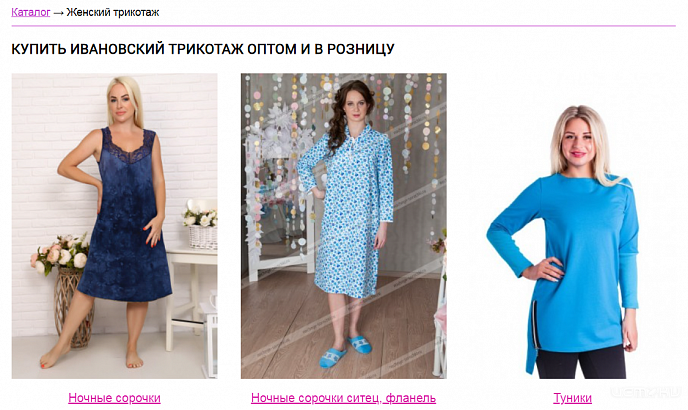Click the arrow separator in the breadcrumb

pos(58,13)
